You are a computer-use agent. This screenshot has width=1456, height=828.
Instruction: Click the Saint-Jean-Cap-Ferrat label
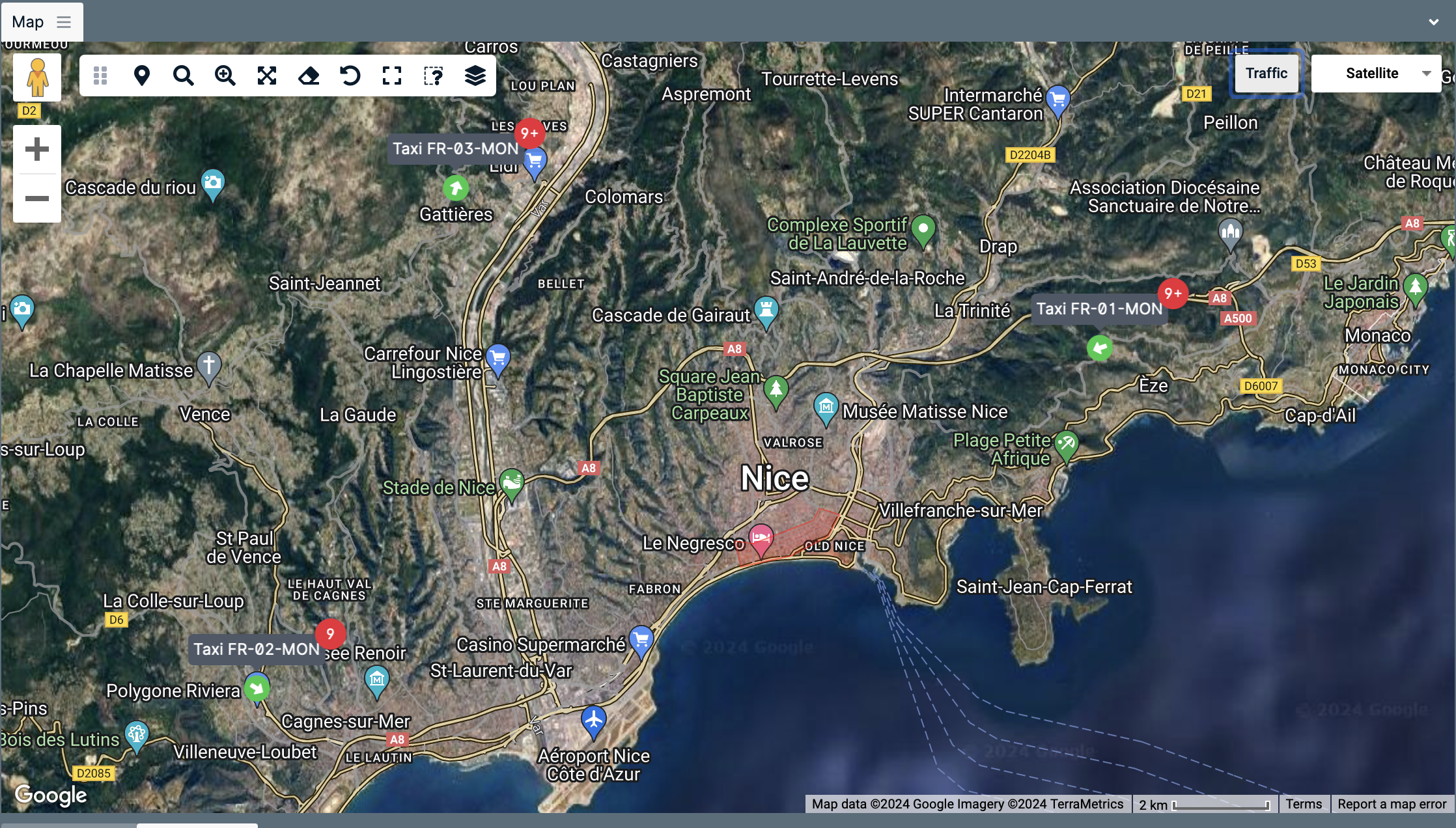pos(1044,587)
